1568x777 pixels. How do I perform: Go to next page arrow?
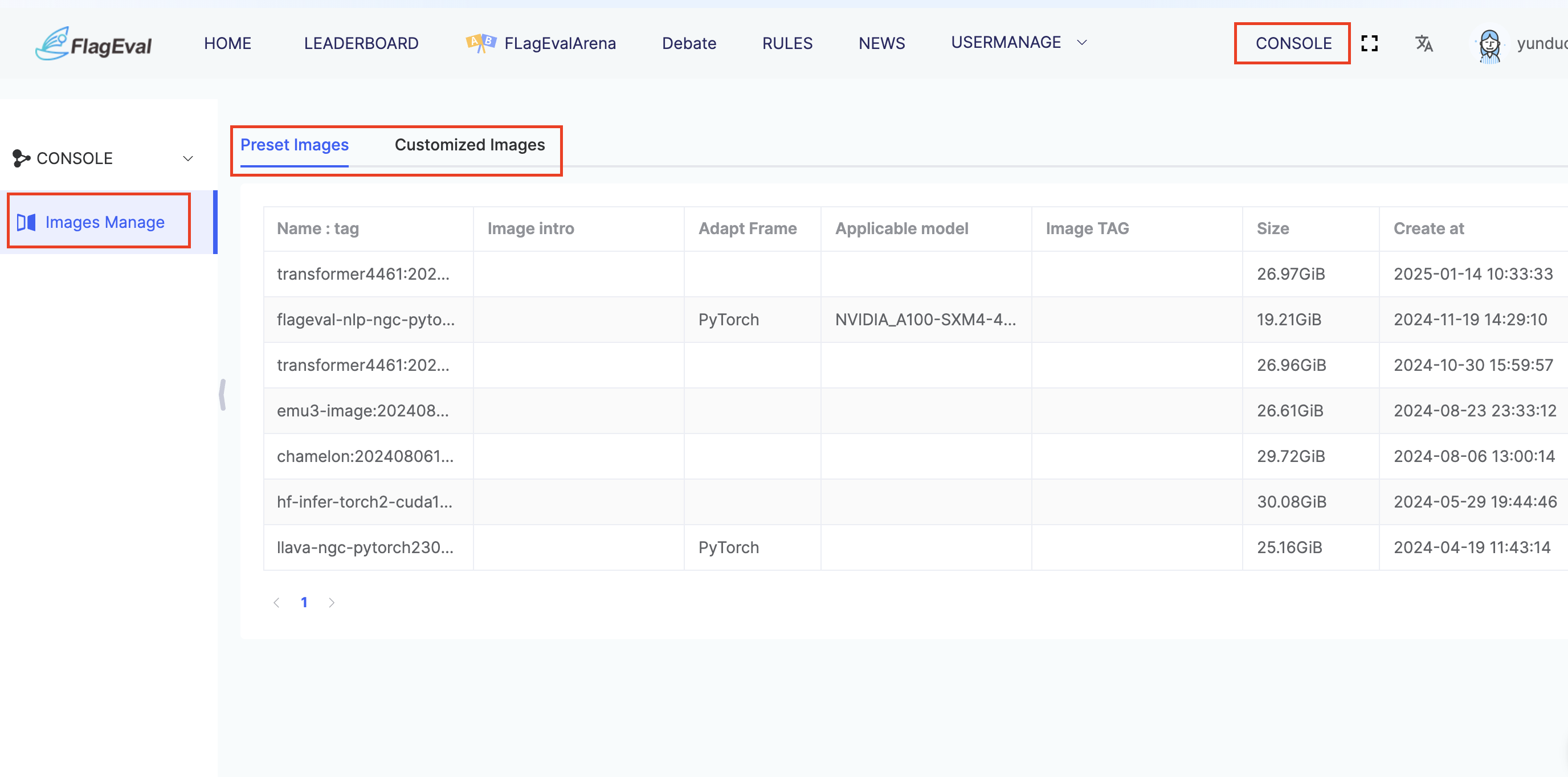[332, 602]
